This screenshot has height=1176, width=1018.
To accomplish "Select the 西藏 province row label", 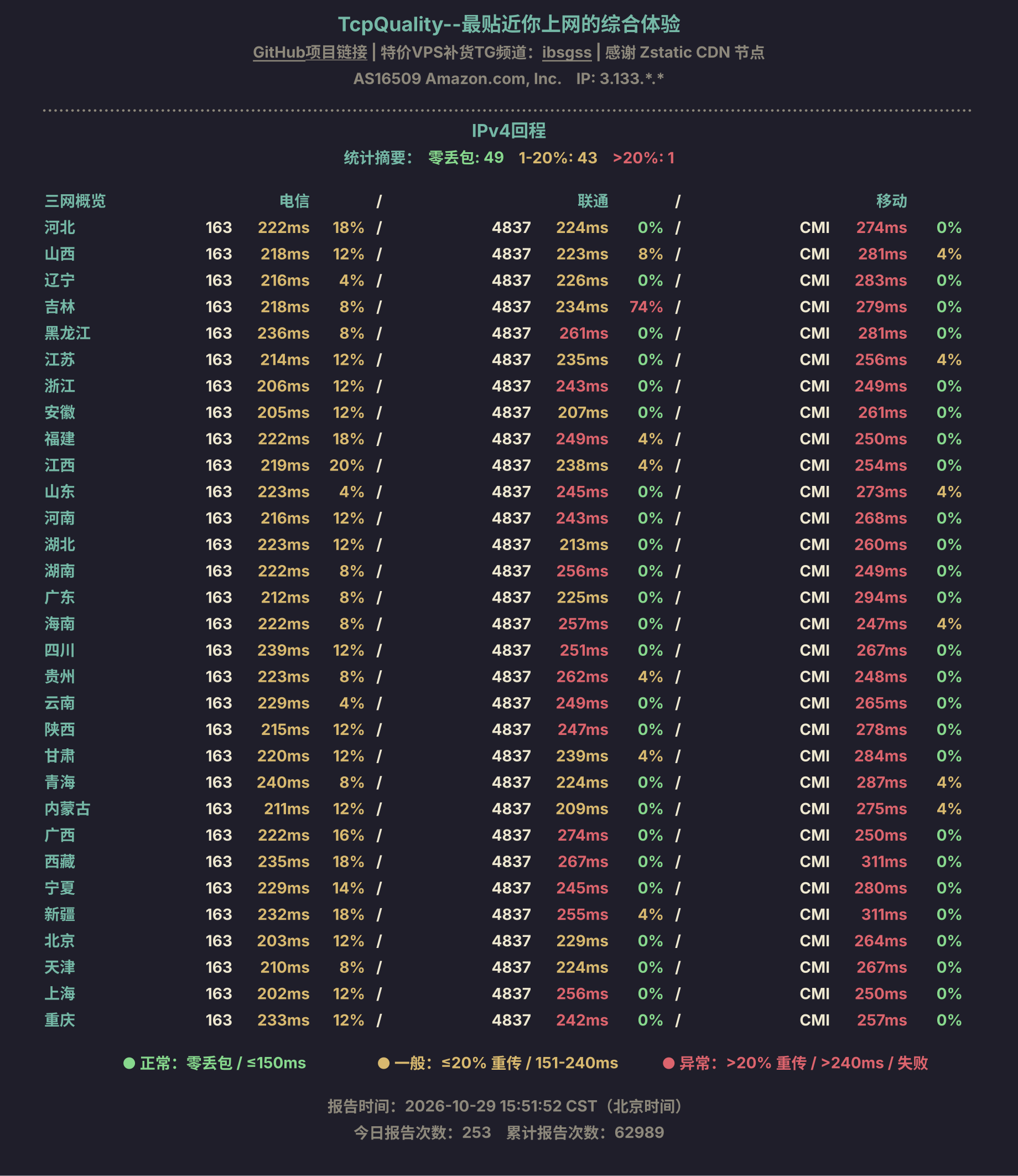I will click(x=60, y=861).
